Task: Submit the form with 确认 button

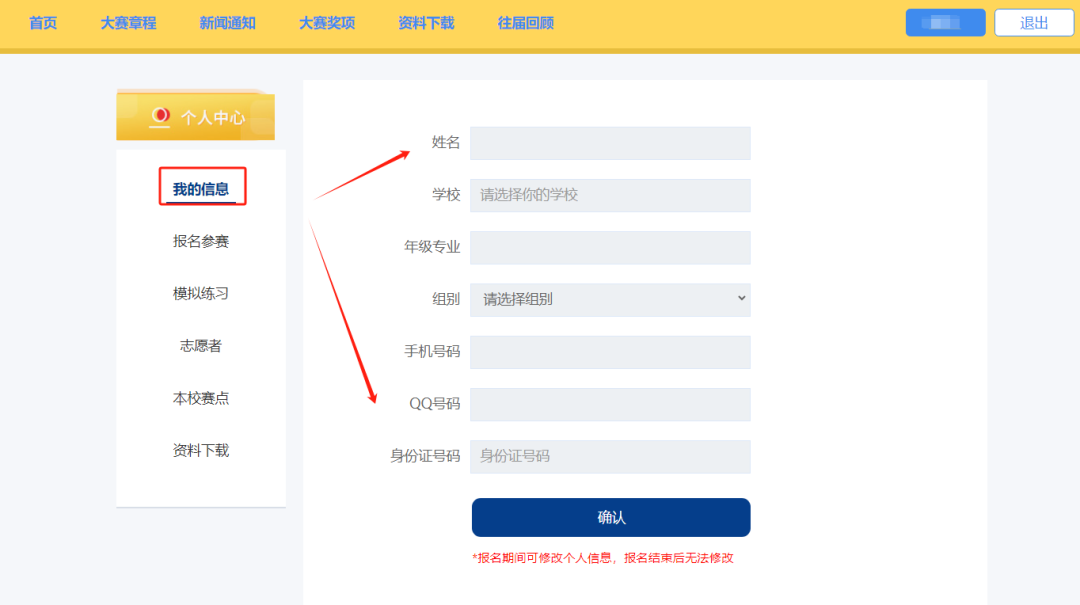Action: click(x=610, y=517)
